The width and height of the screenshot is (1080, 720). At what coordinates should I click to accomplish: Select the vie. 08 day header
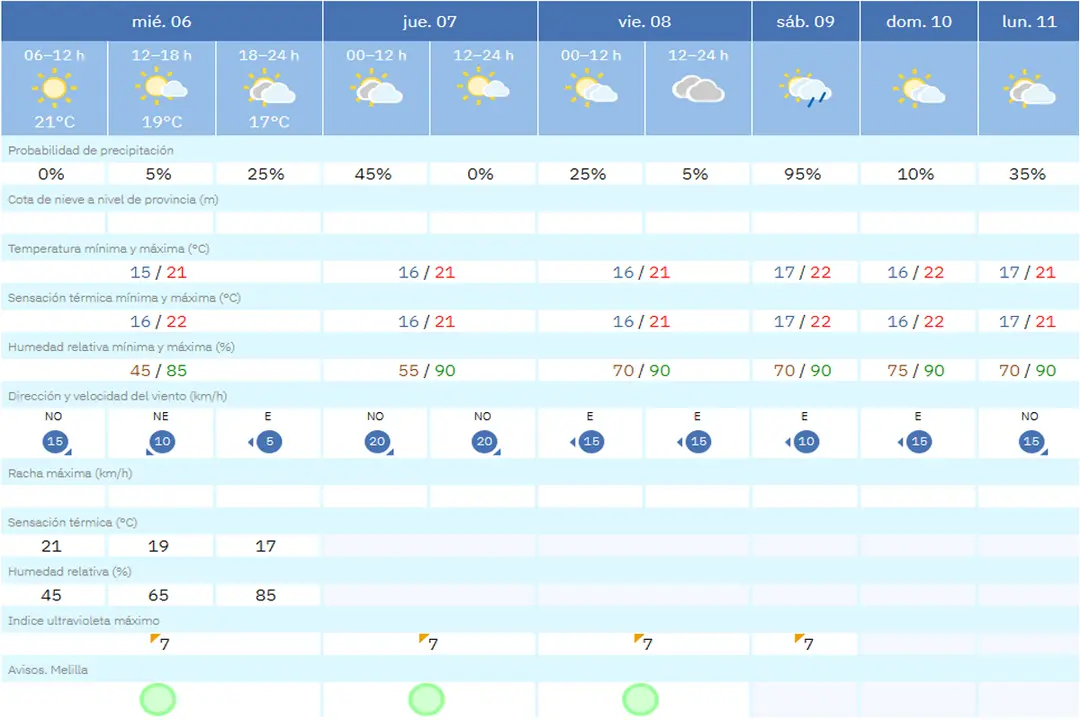tap(645, 21)
